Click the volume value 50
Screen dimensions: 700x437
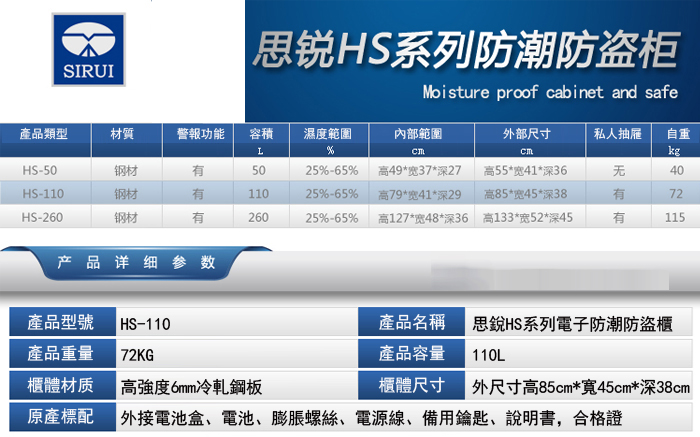258,171
